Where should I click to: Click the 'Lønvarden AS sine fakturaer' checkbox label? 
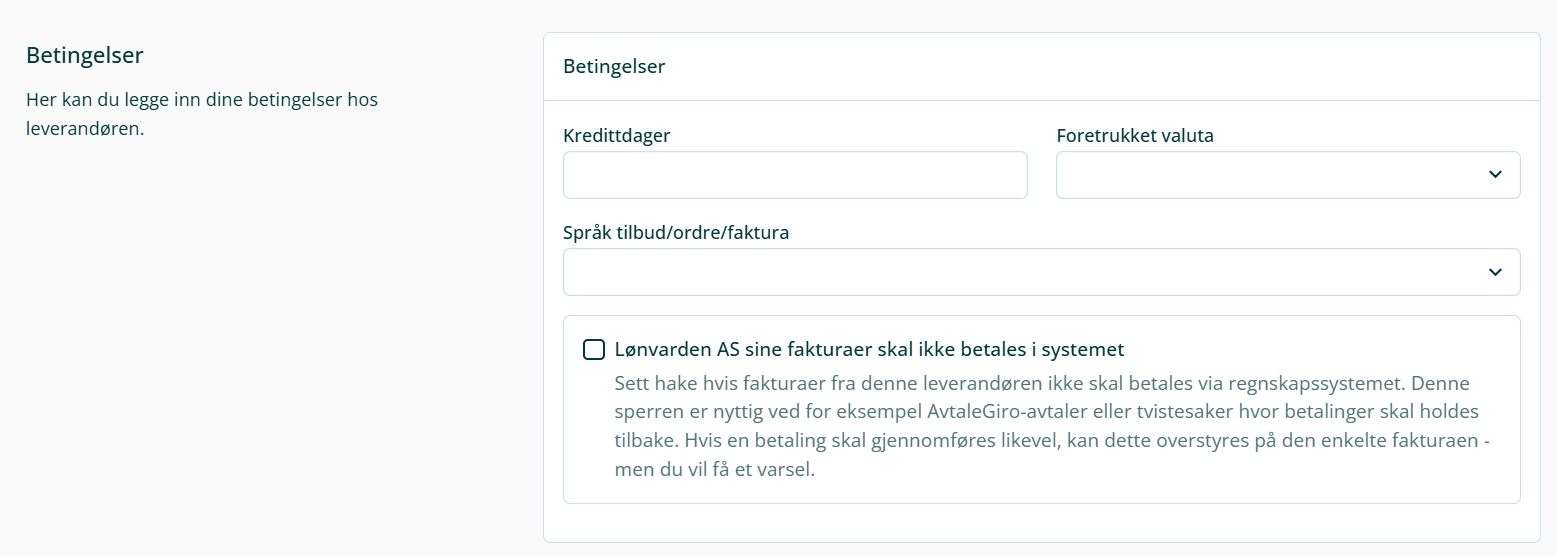coord(869,350)
